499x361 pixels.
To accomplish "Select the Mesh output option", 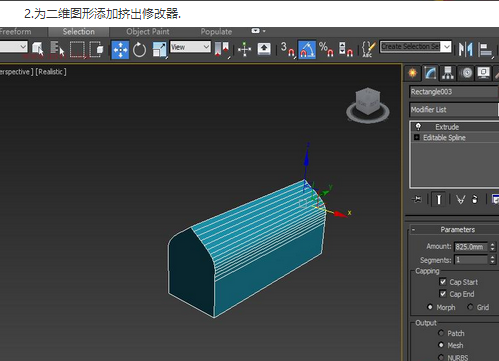I will click(x=441, y=345).
